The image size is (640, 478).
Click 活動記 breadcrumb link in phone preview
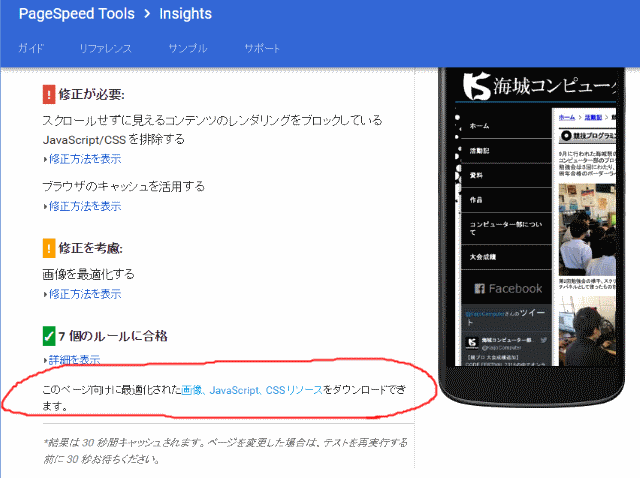593,118
